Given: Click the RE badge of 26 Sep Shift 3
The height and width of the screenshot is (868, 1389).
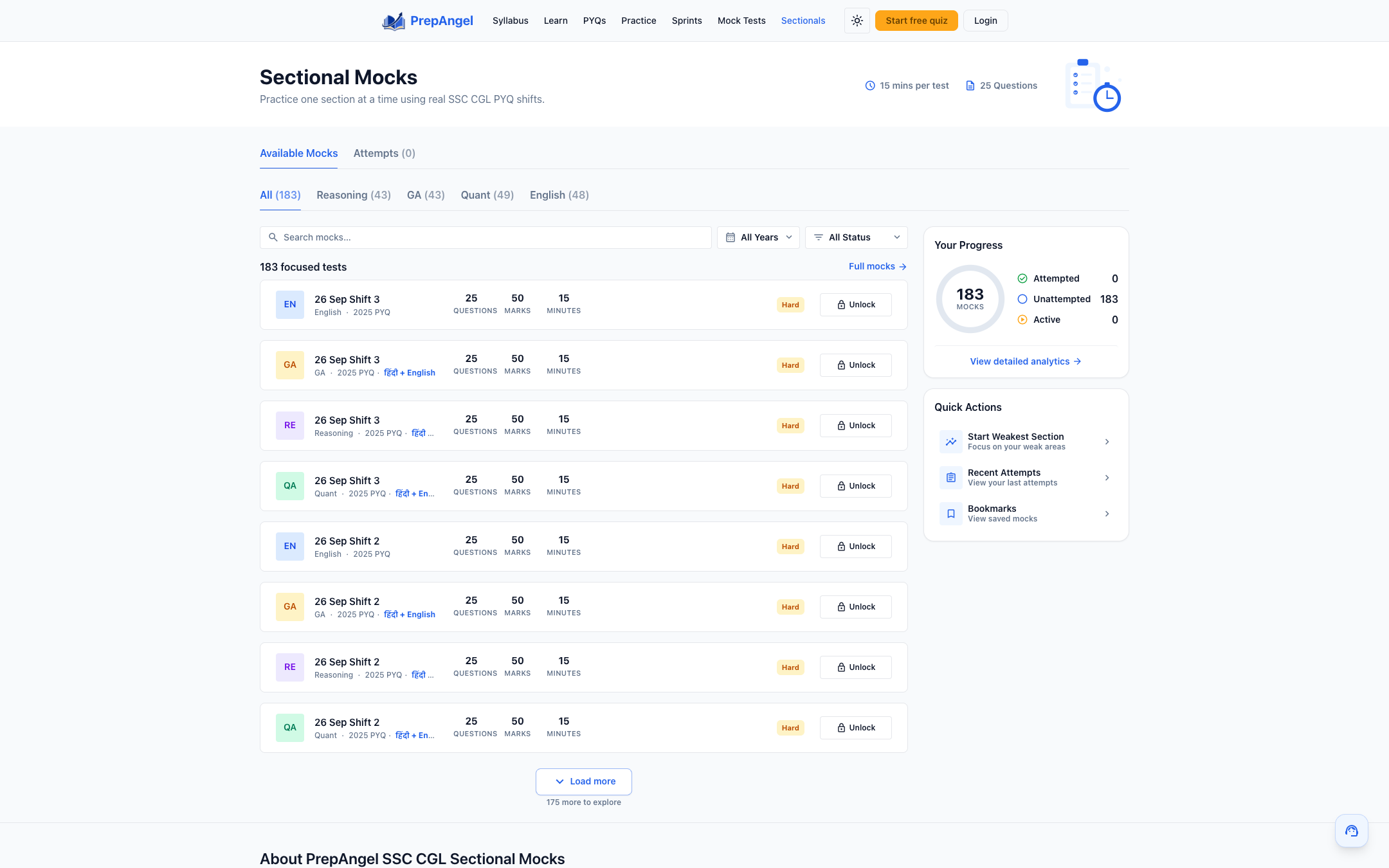Looking at the screenshot, I should [x=290, y=426].
